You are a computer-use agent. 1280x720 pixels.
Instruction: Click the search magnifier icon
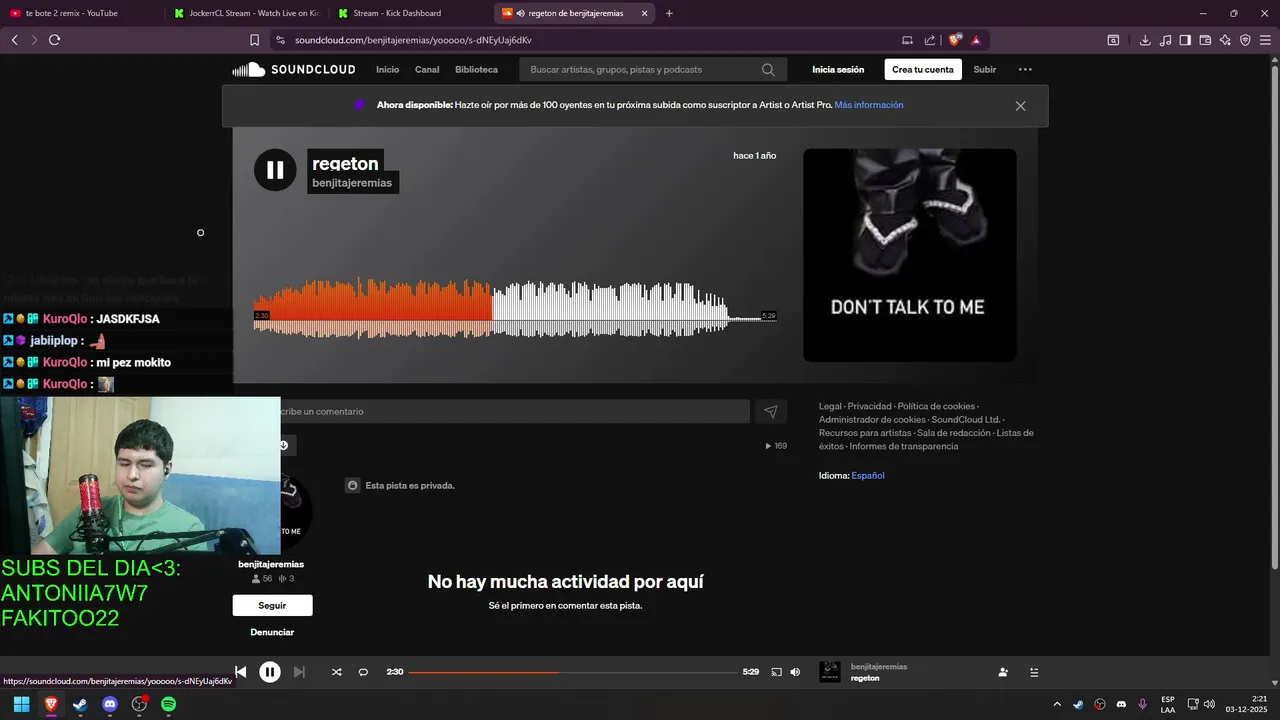coord(768,70)
